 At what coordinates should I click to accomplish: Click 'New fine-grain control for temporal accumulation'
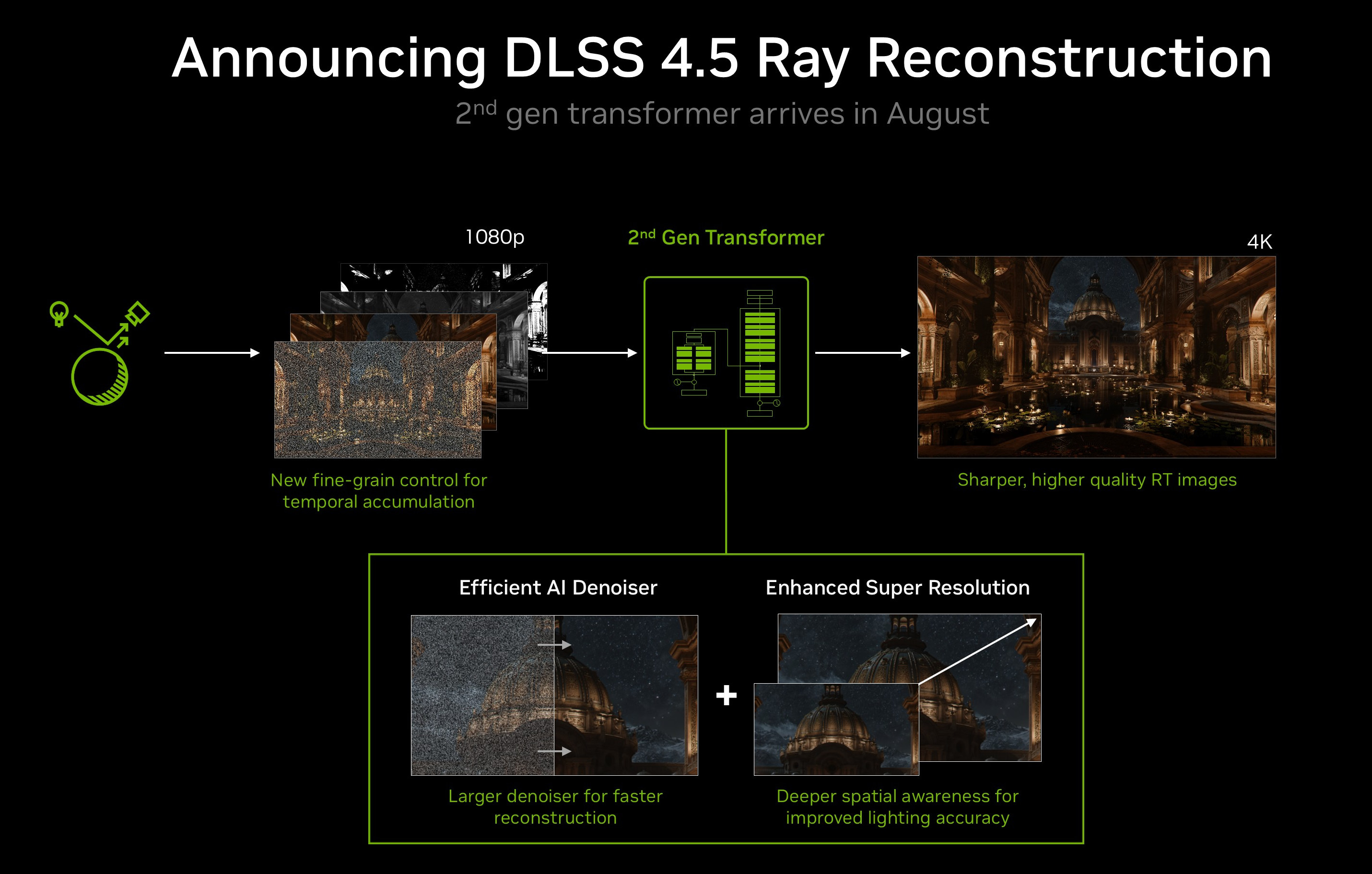(x=379, y=490)
